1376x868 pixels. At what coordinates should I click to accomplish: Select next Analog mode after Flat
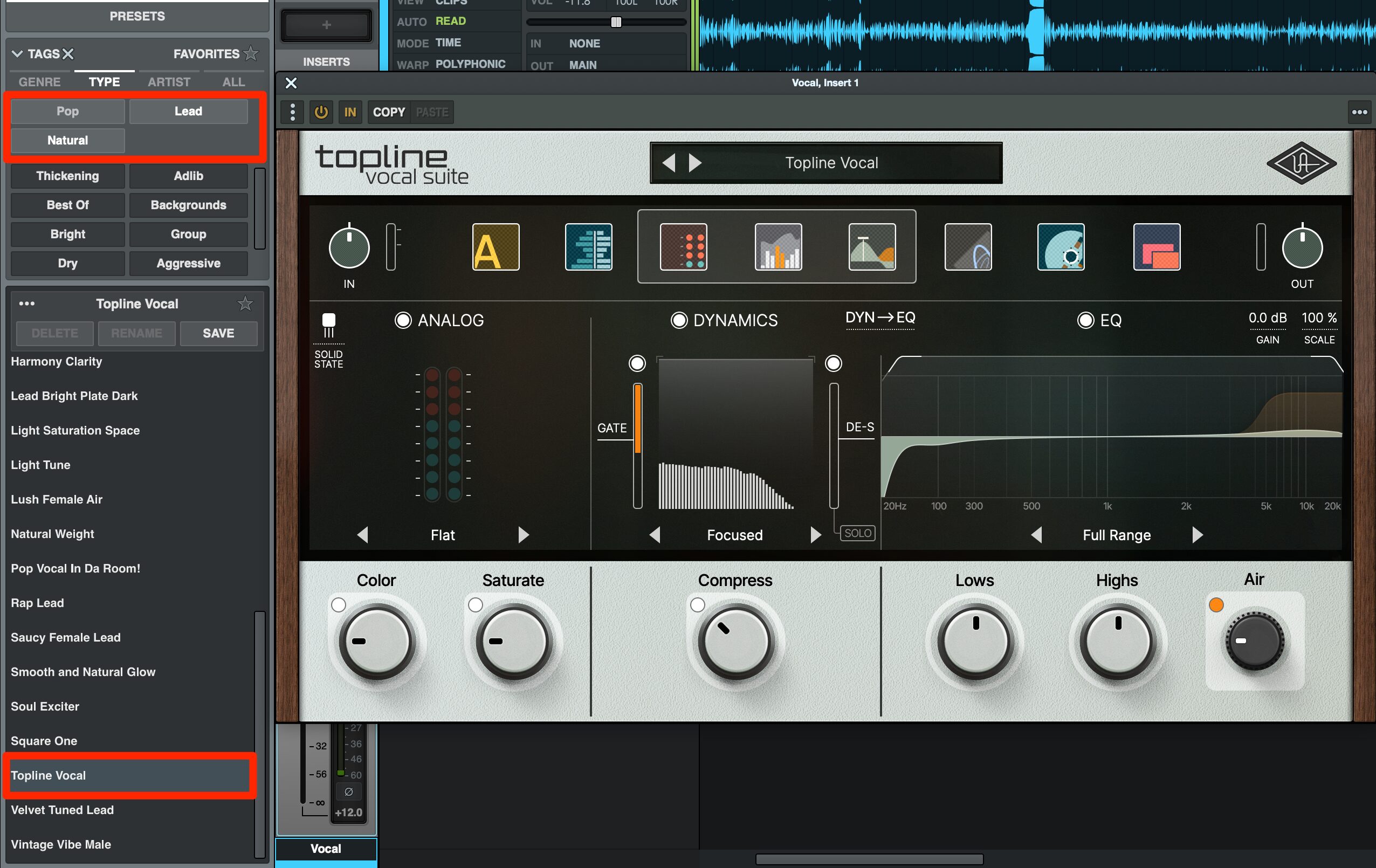pyautogui.click(x=524, y=535)
